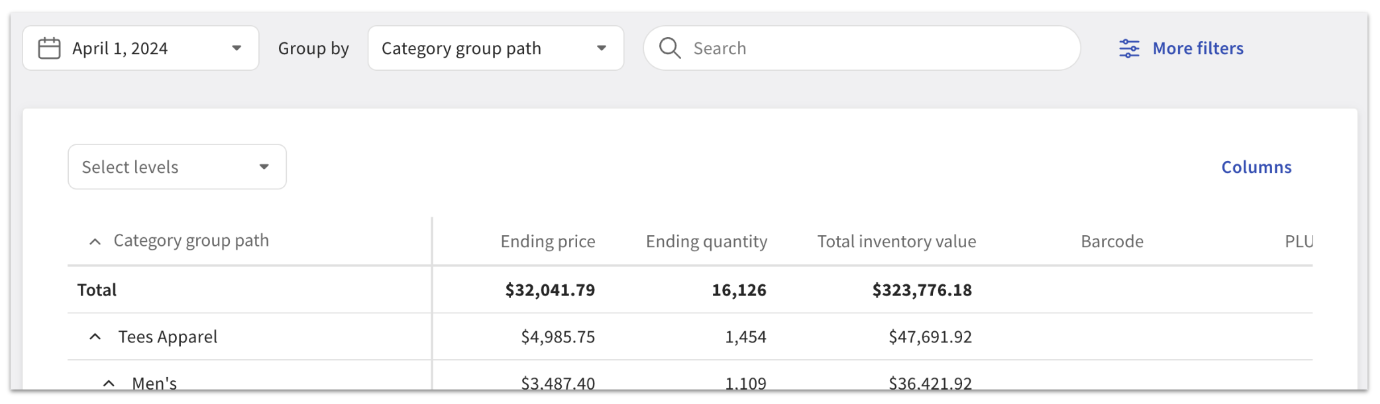1380x404 pixels.
Task: Click the Tees Apparel row label
Action: pos(167,337)
